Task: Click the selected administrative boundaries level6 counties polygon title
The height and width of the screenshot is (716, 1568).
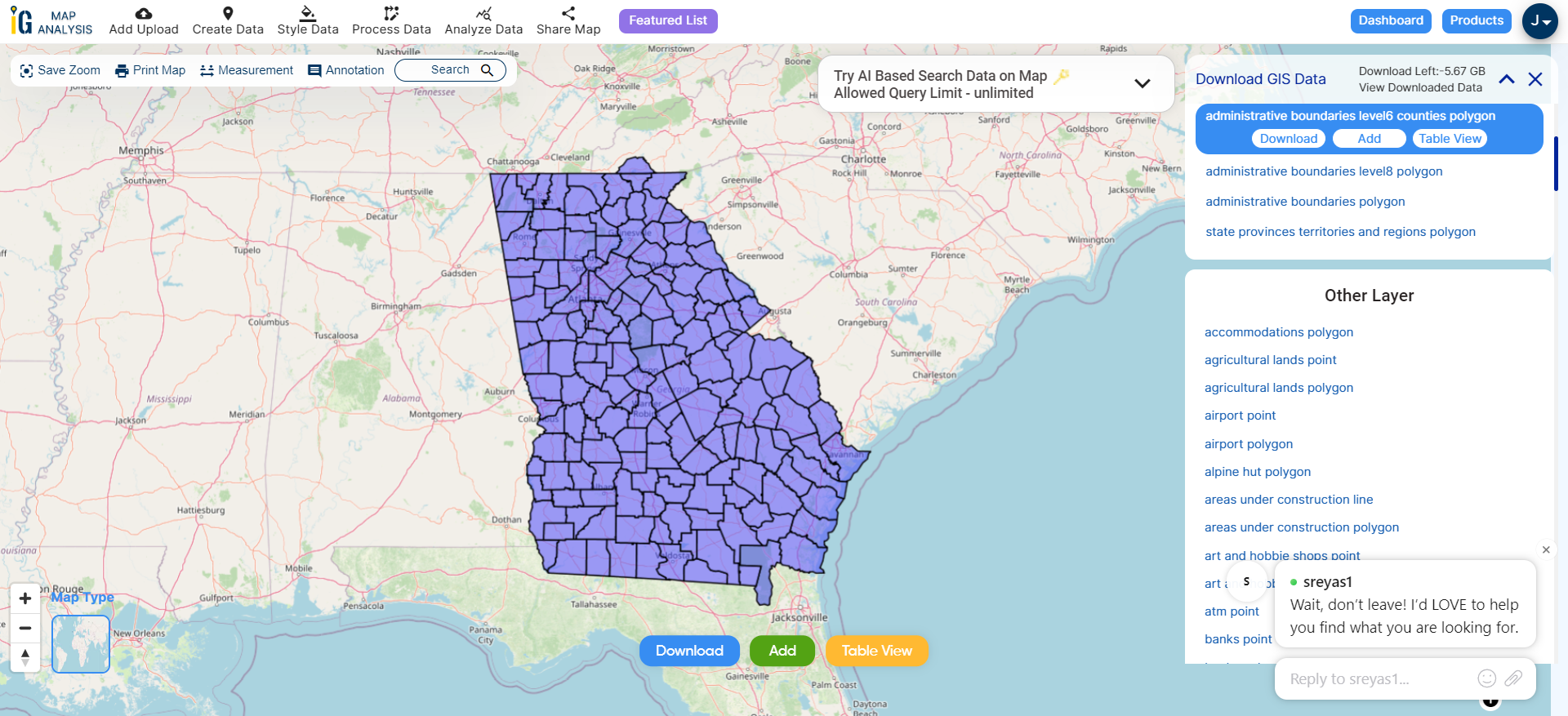Action: pyautogui.click(x=1350, y=116)
